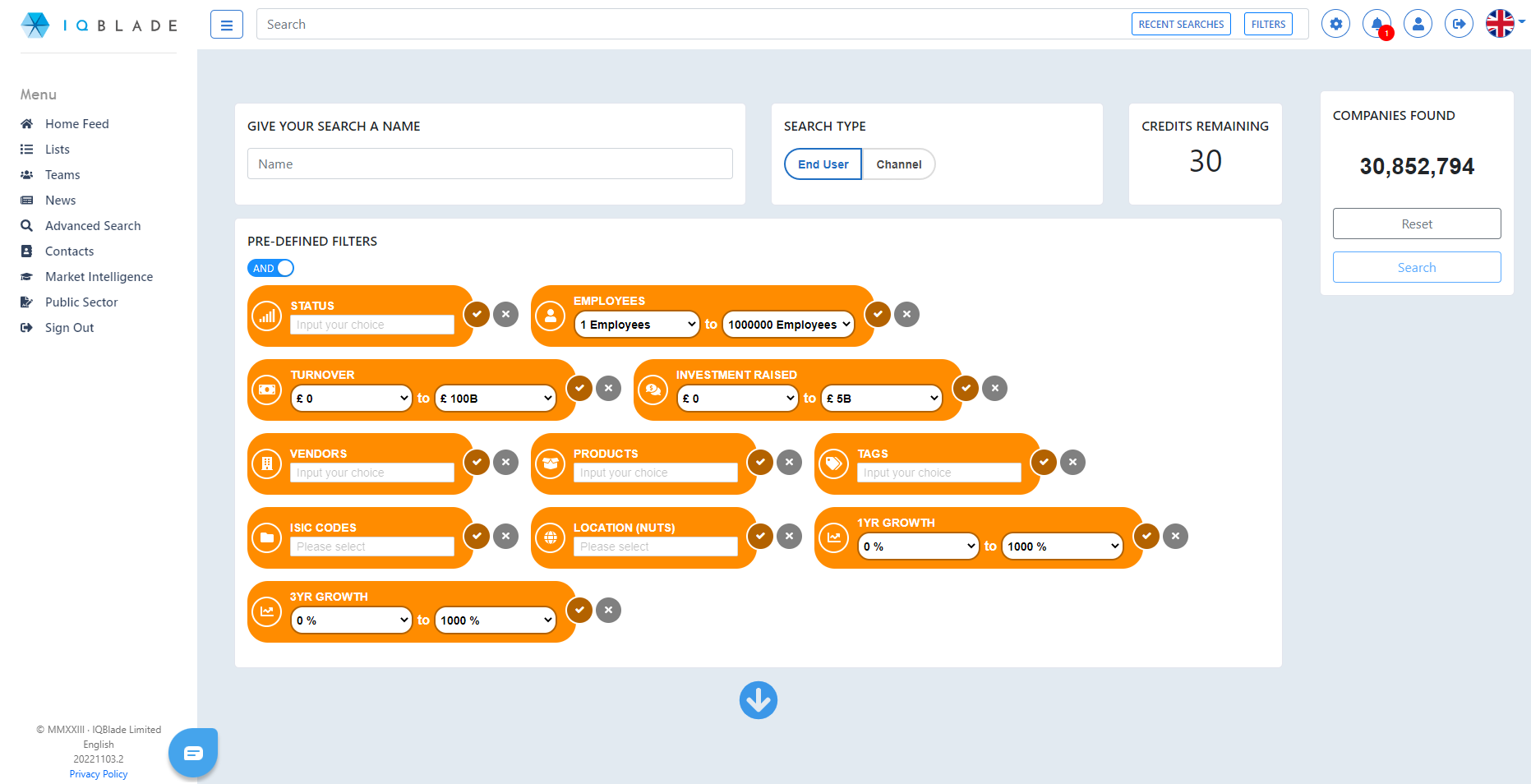
Task: Open maximum 1000000 Employees dropdown
Action: [788, 325]
